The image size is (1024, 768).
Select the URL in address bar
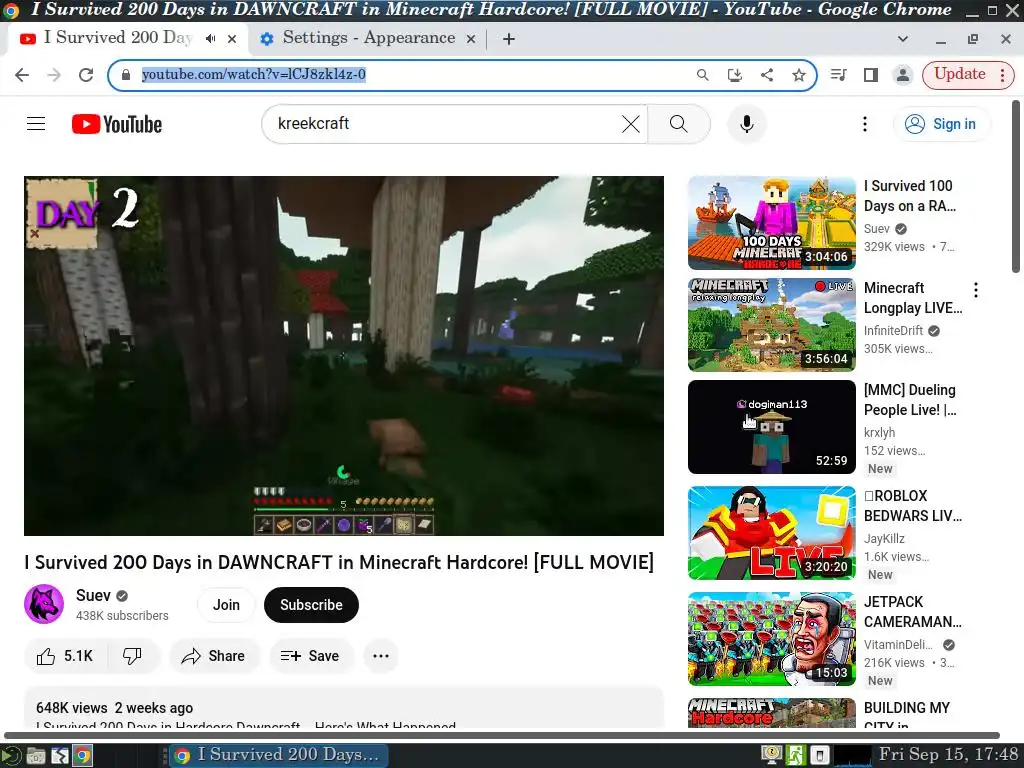[x=253, y=74]
